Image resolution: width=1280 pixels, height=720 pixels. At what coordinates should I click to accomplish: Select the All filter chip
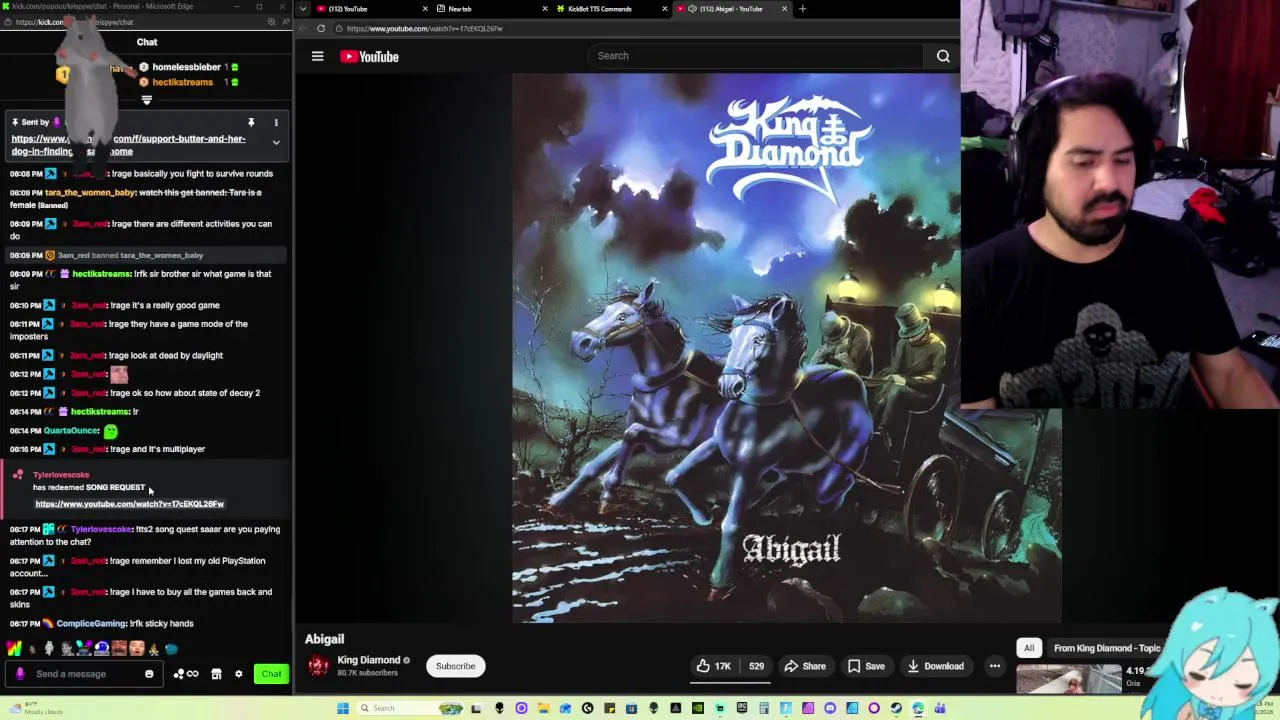point(1029,648)
